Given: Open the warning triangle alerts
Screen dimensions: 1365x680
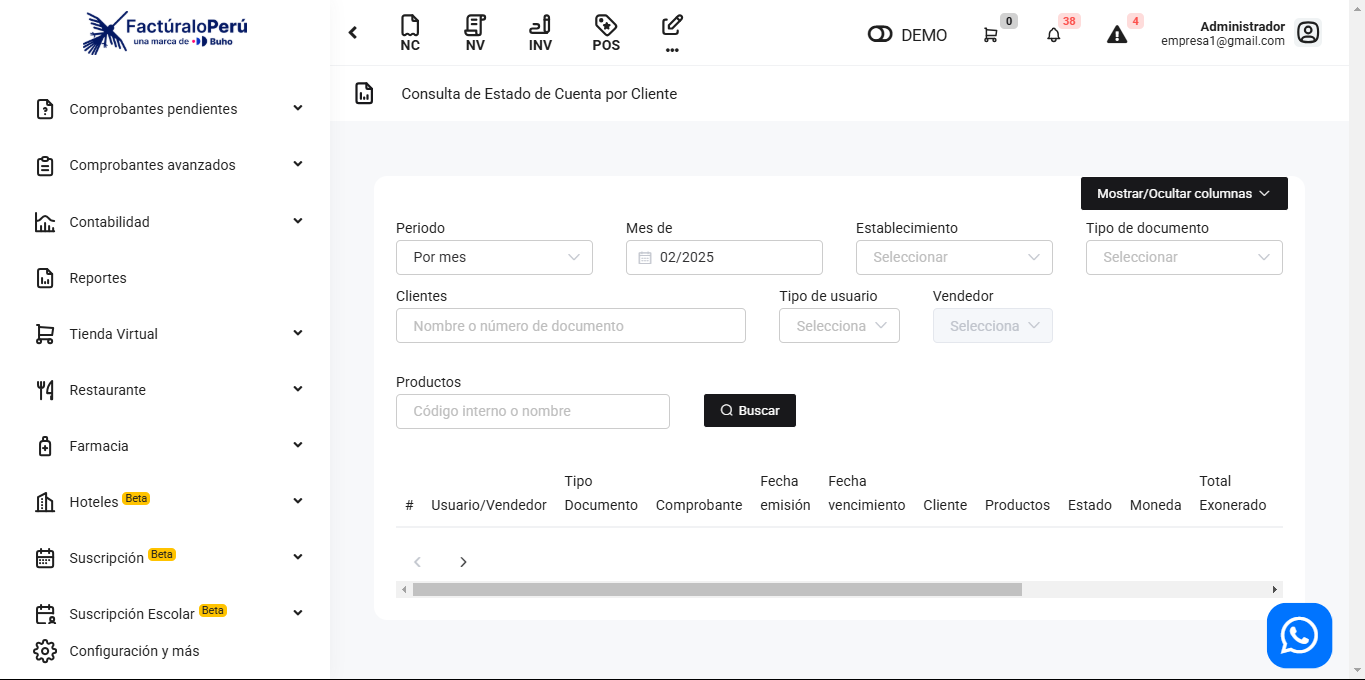Looking at the screenshot, I should point(1117,35).
